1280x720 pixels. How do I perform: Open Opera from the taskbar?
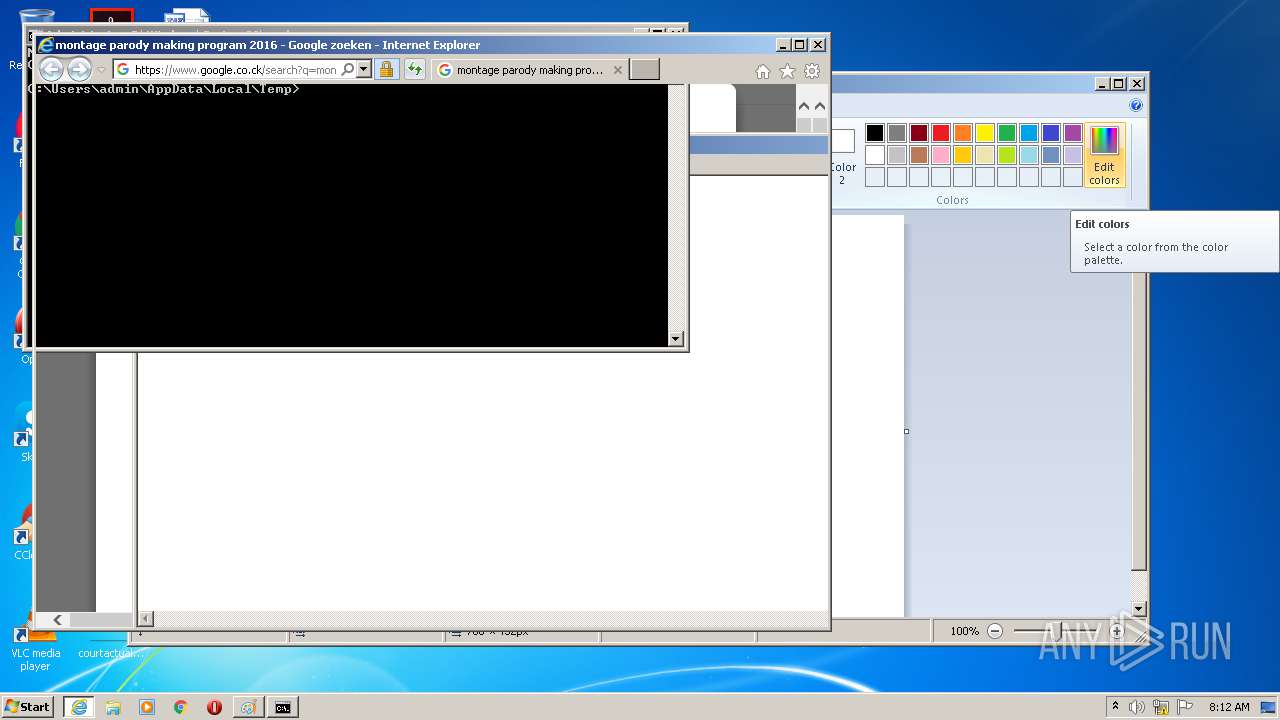coord(214,707)
